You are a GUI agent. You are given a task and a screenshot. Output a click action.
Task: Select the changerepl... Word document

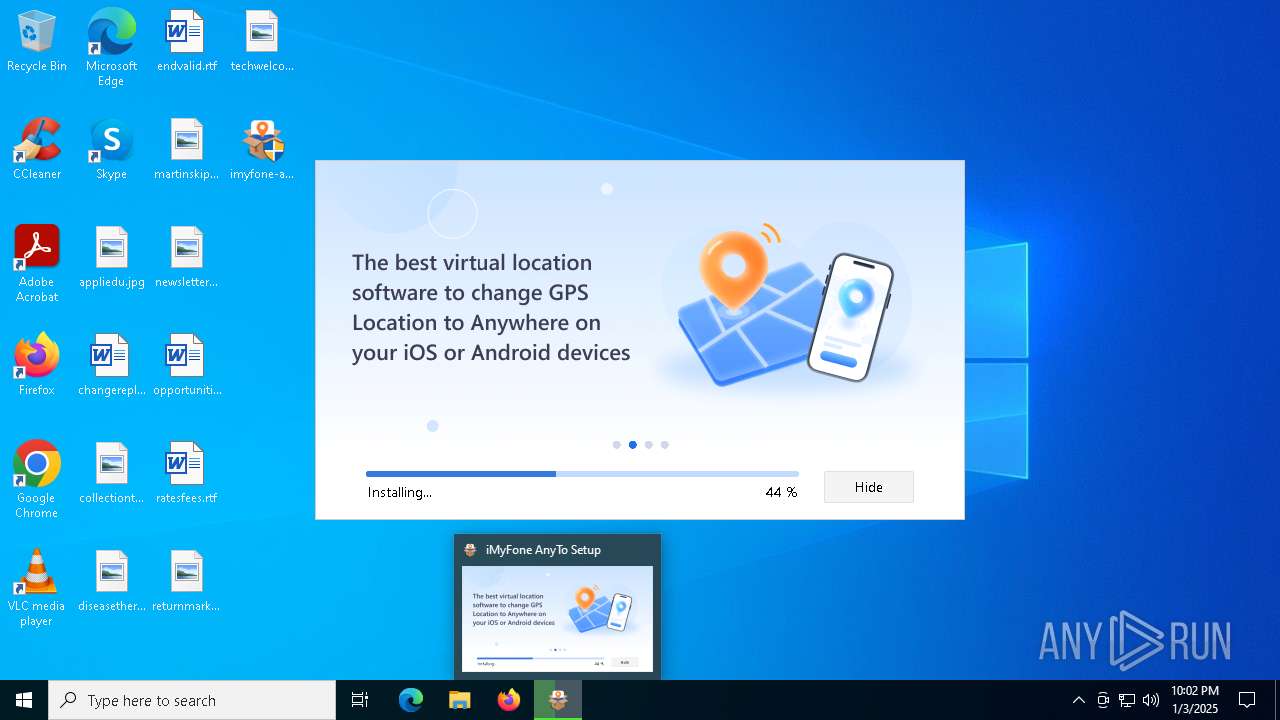tap(111, 366)
